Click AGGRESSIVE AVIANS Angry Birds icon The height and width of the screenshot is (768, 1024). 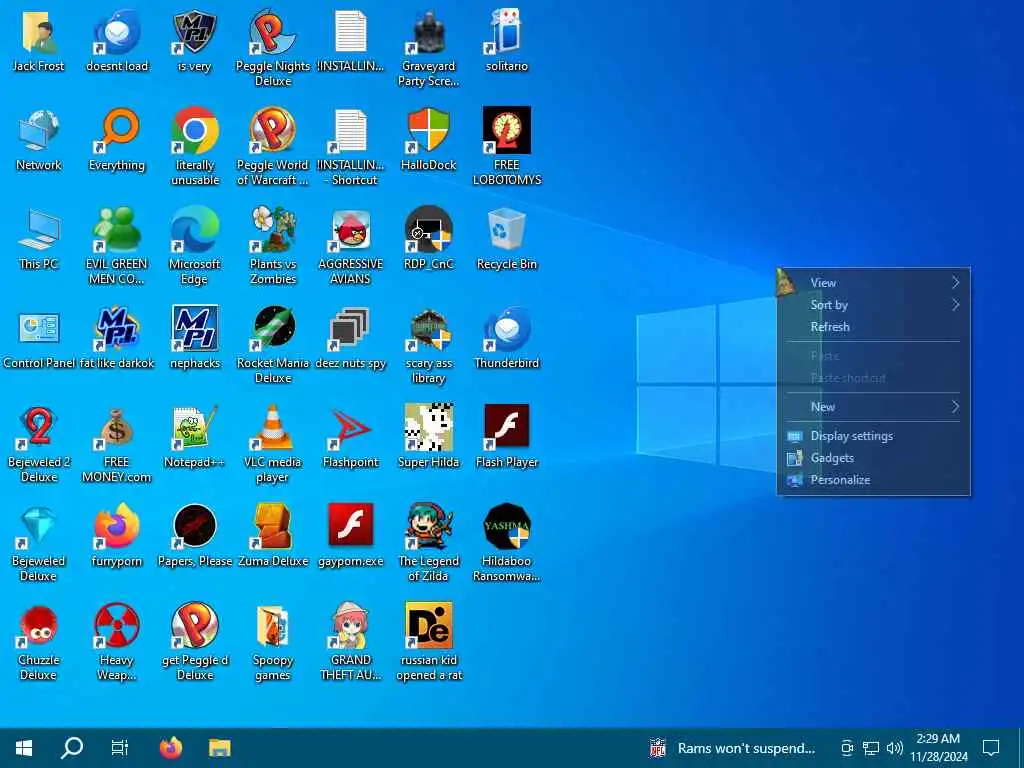click(x=351, y=230)
